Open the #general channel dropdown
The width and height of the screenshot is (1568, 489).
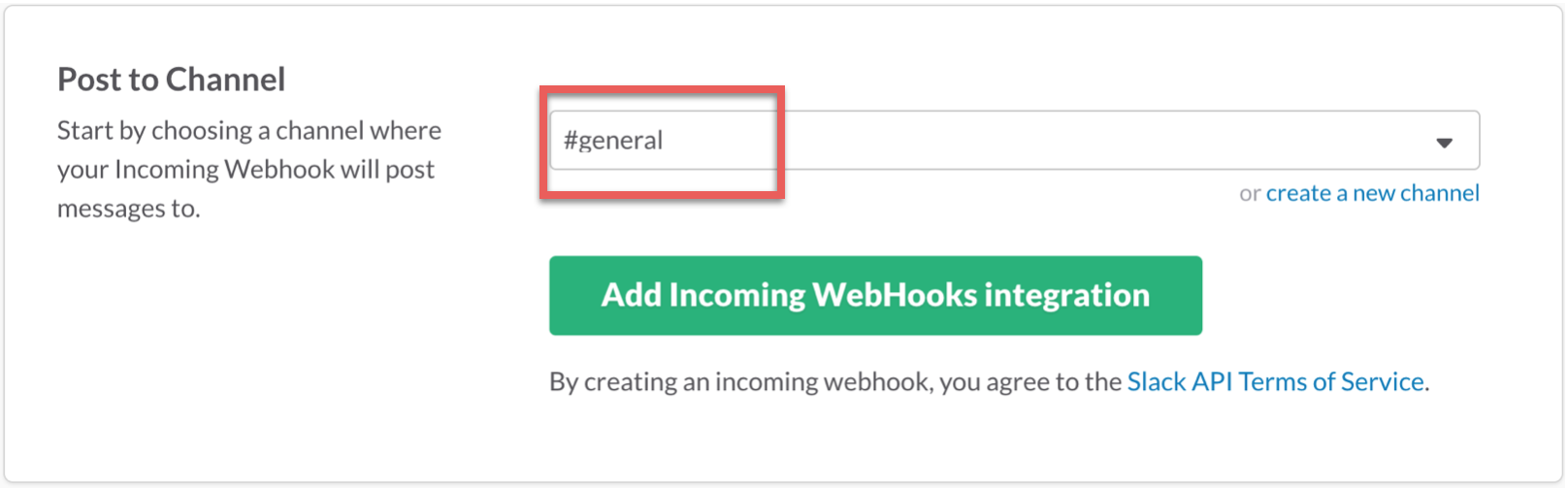(x=1014, y=141)
